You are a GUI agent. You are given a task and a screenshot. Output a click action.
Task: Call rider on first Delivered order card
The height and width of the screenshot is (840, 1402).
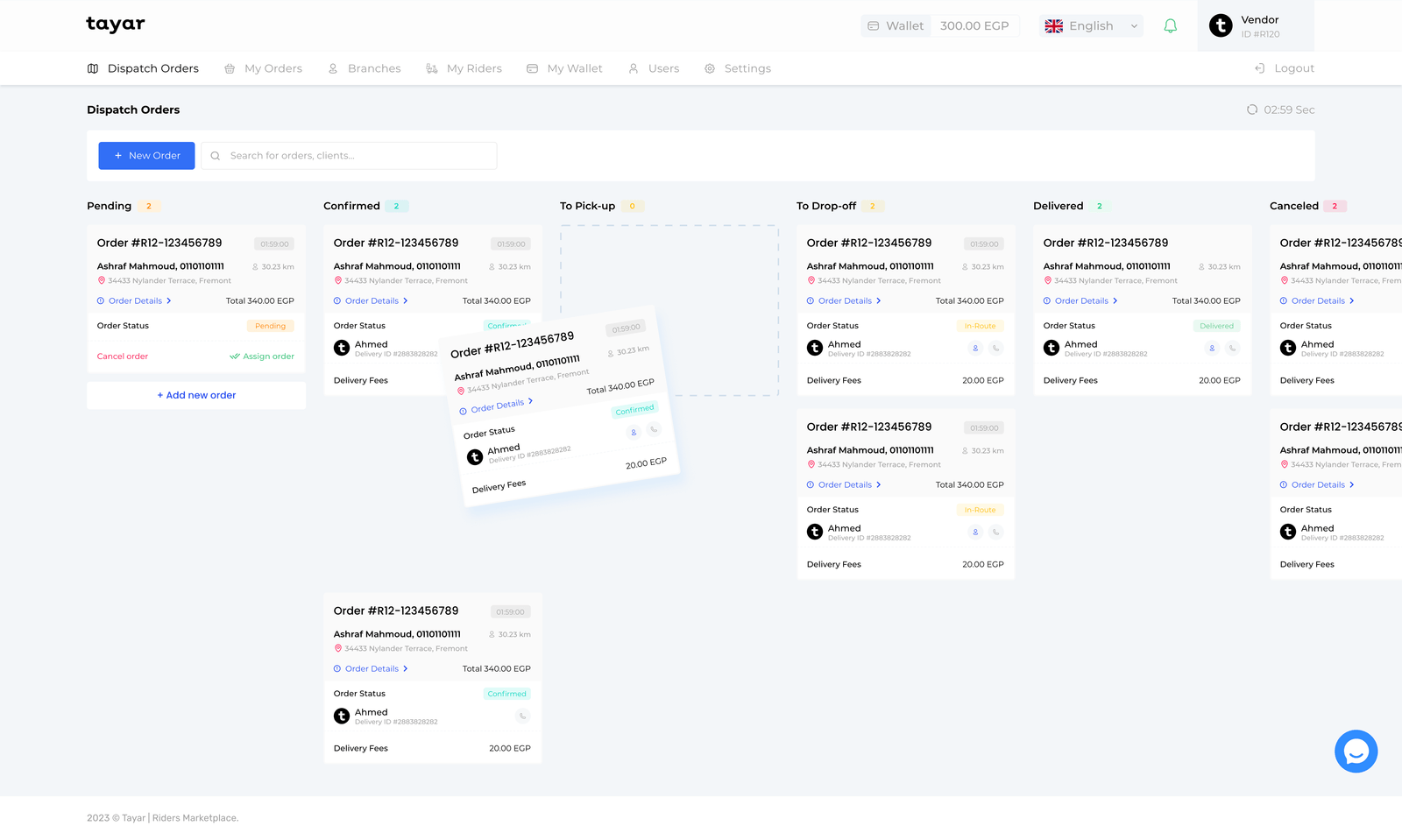pyautogui.click(x=1232, y=349)
